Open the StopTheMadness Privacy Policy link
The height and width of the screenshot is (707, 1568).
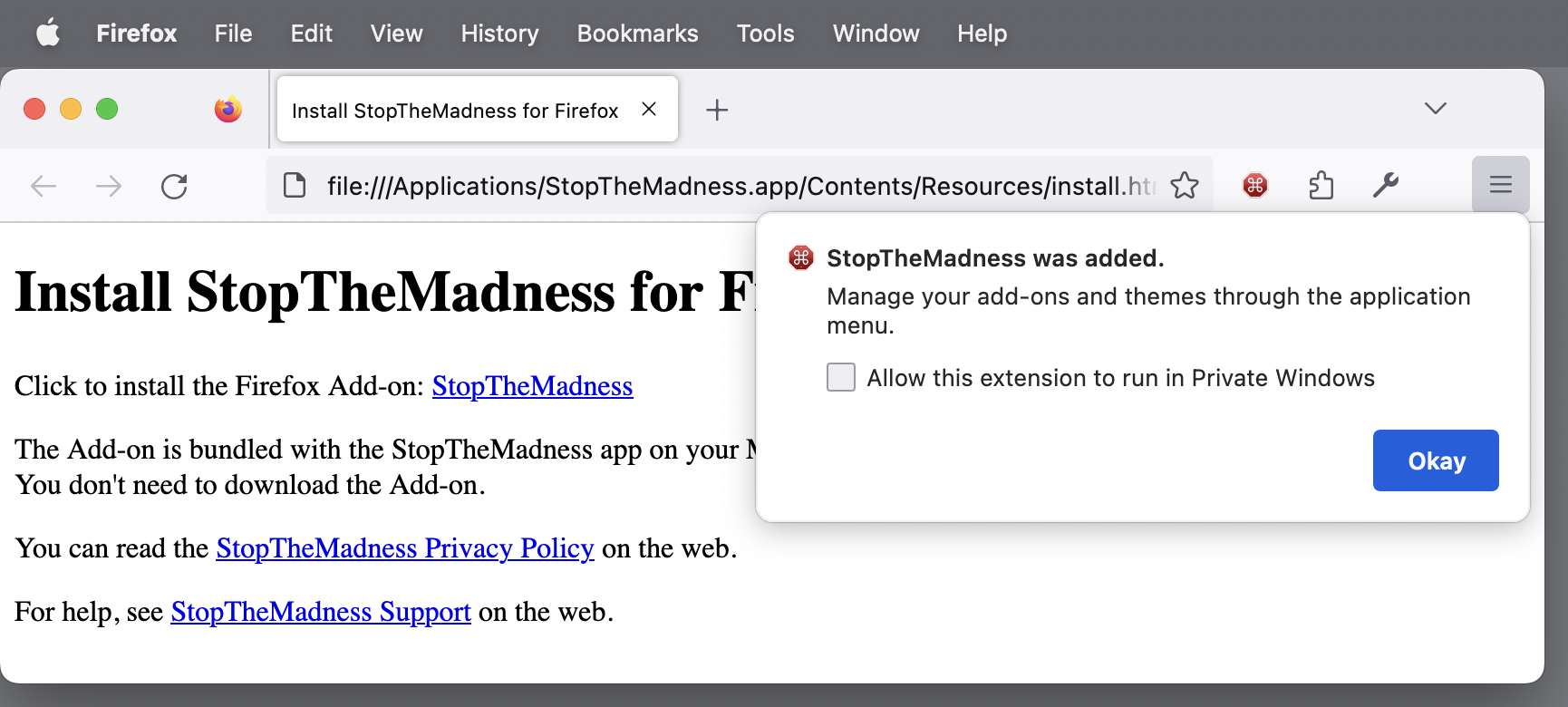coord(404,548)
